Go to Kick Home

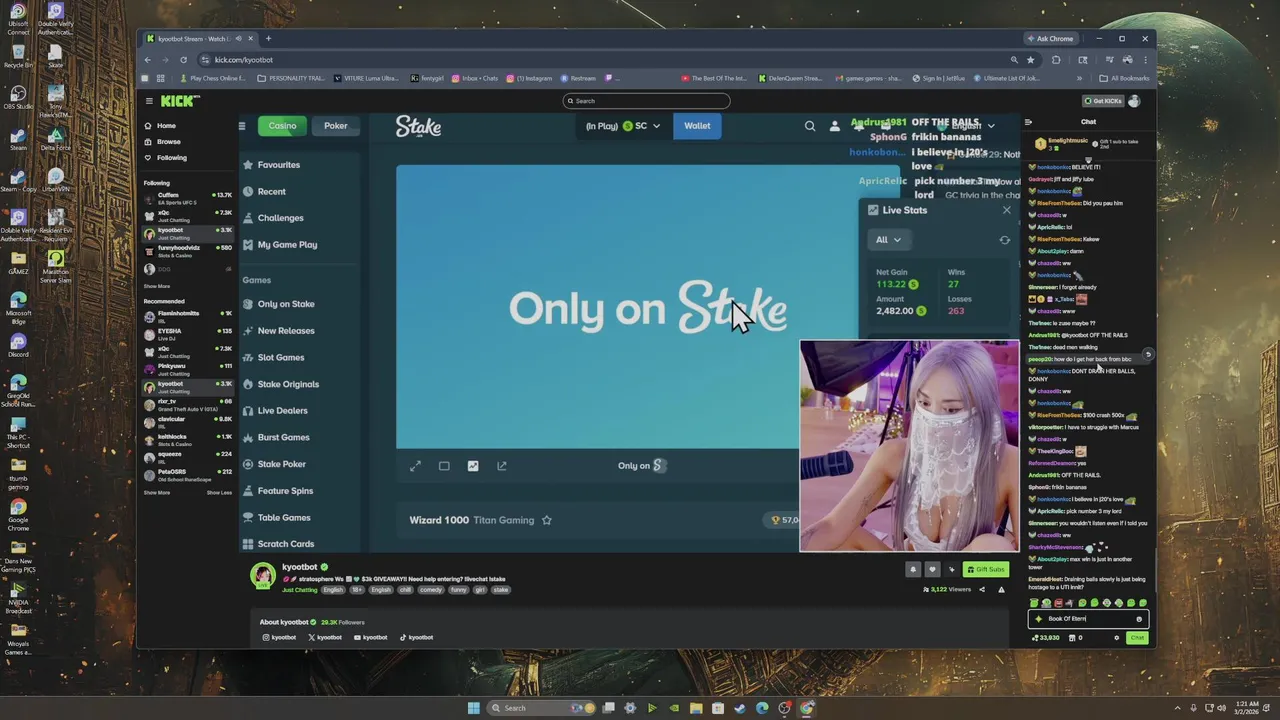[x=160, y=126]
